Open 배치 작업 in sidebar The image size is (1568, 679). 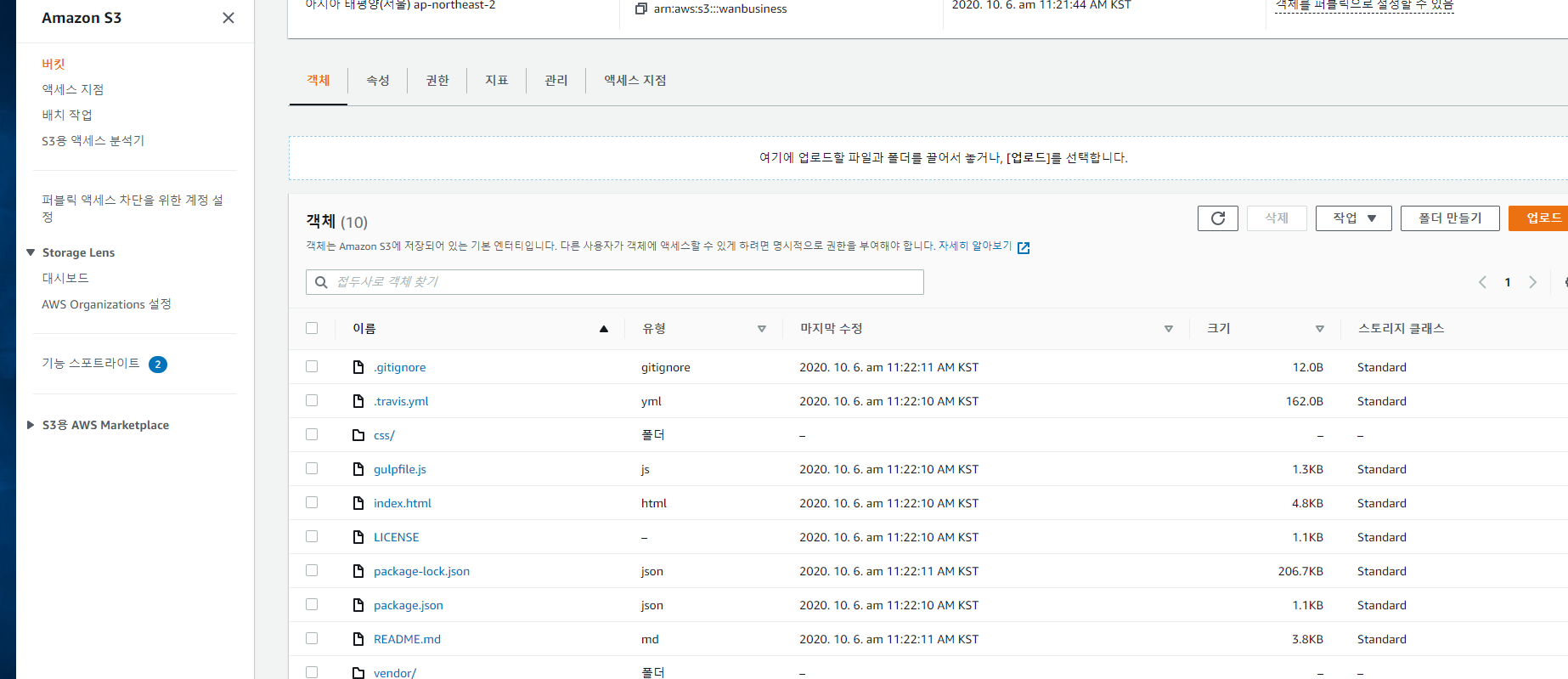(67, 115)
